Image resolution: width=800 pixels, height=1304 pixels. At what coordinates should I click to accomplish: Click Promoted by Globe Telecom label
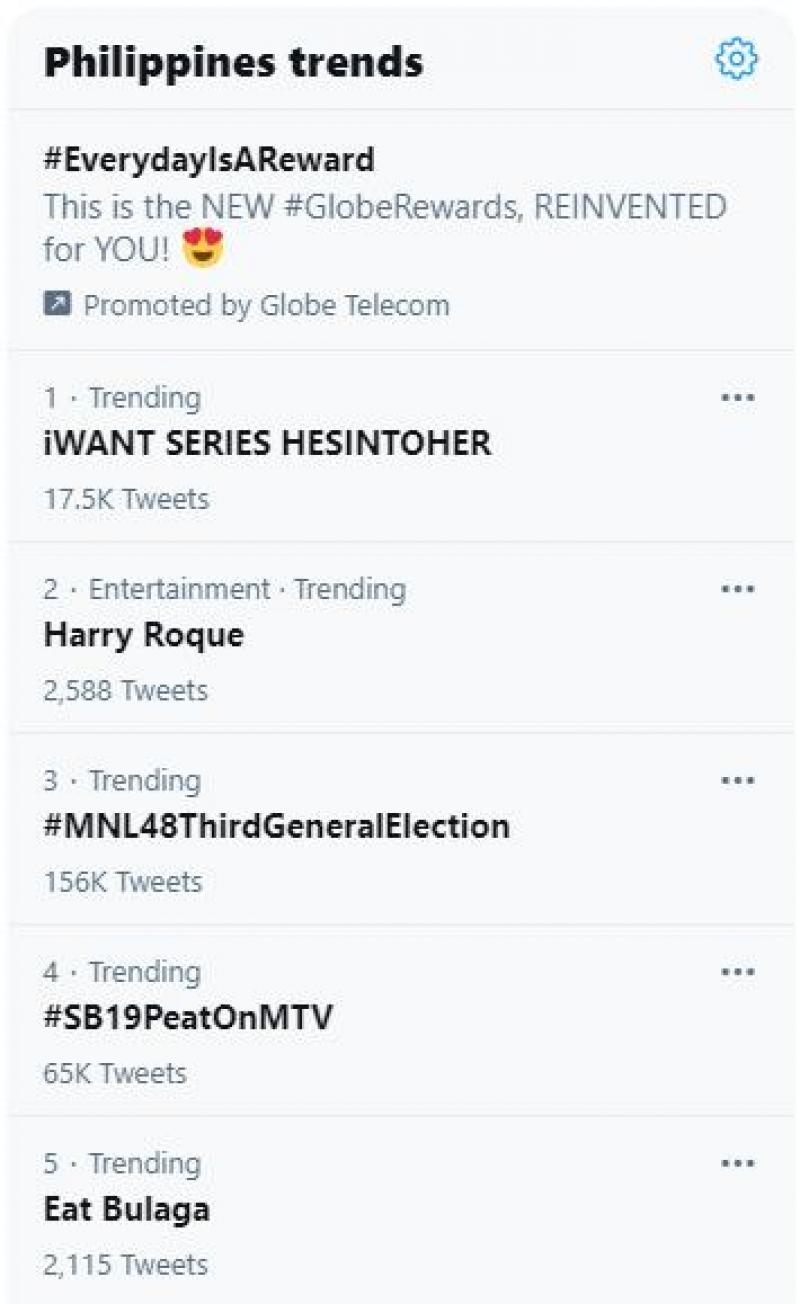point(265,305)
